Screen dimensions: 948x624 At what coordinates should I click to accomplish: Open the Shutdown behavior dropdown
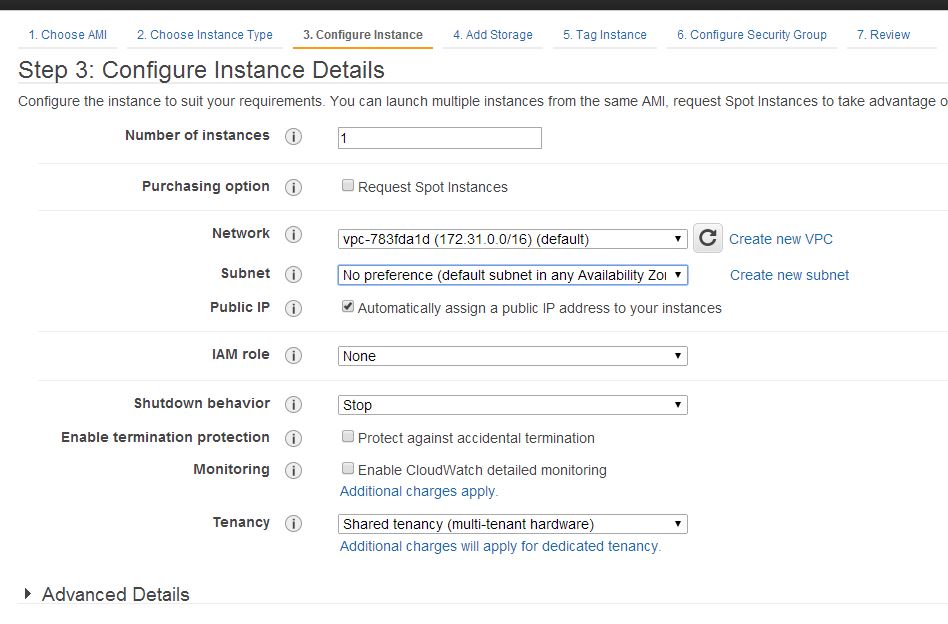point(513,405)
